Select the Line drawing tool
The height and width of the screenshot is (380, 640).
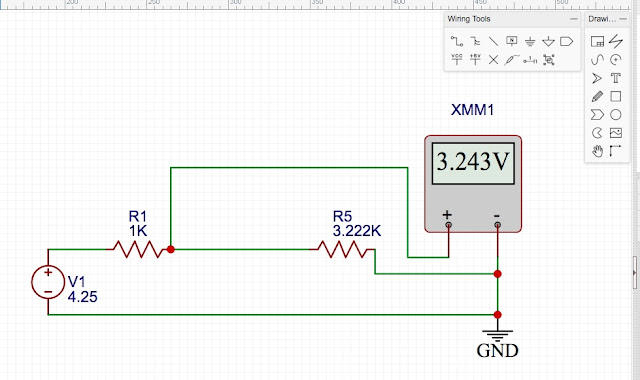coord(616,41)
